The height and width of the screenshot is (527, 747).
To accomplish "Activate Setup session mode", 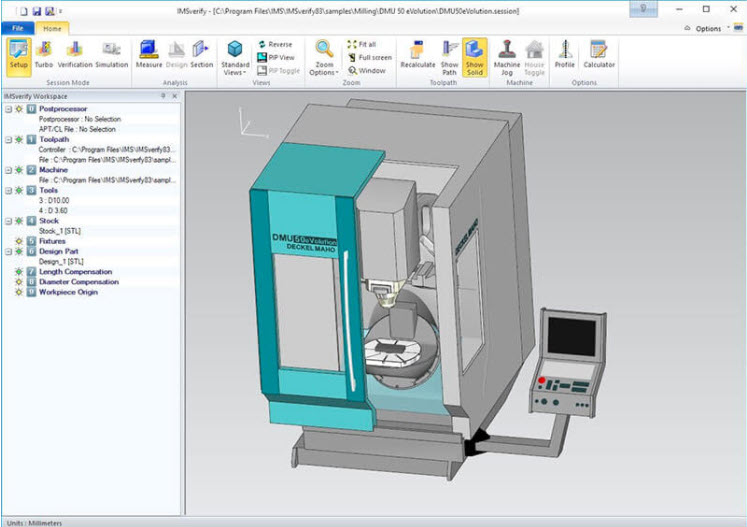I will (19, 57).
